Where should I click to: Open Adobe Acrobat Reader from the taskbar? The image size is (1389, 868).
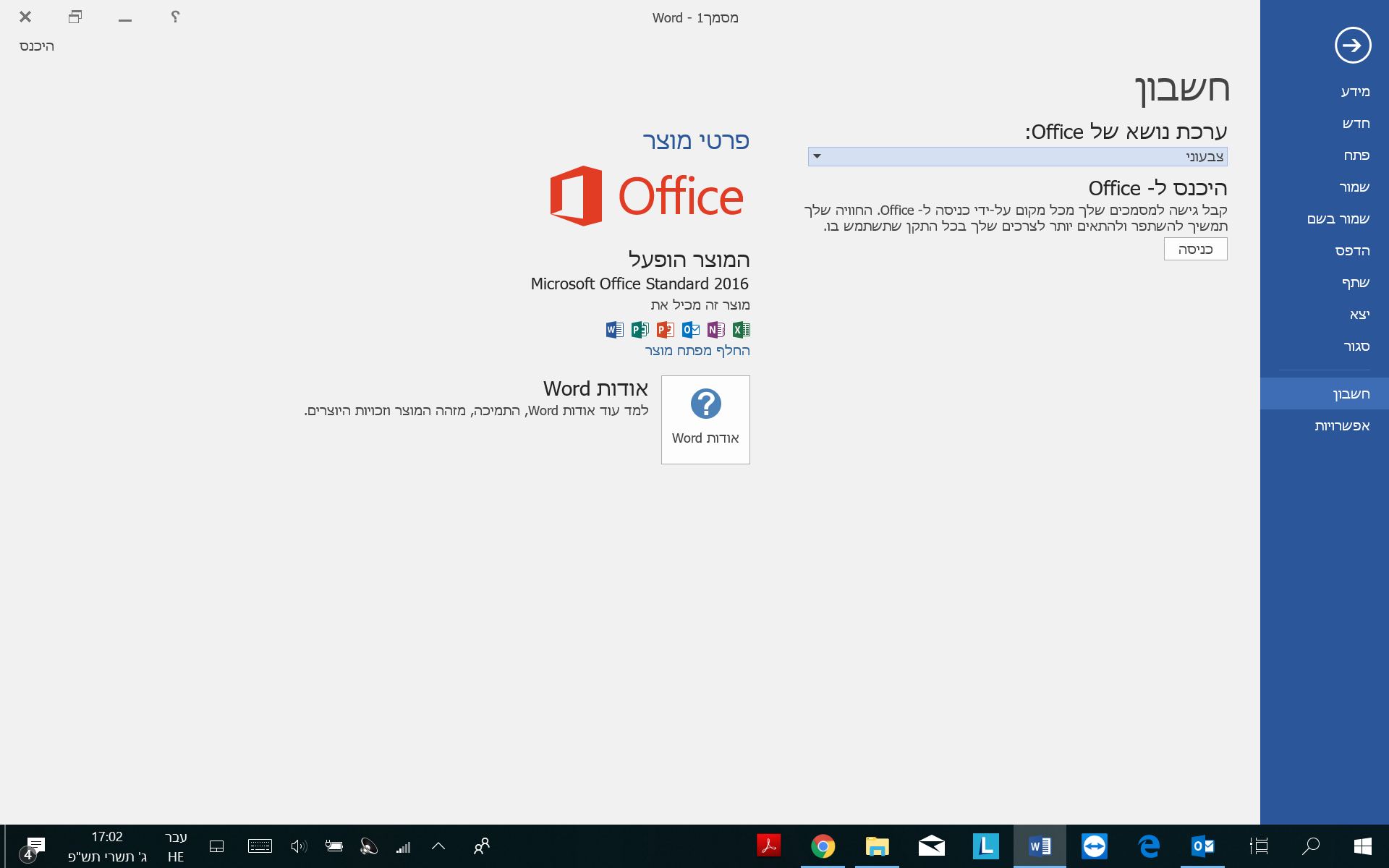point(768,846)
